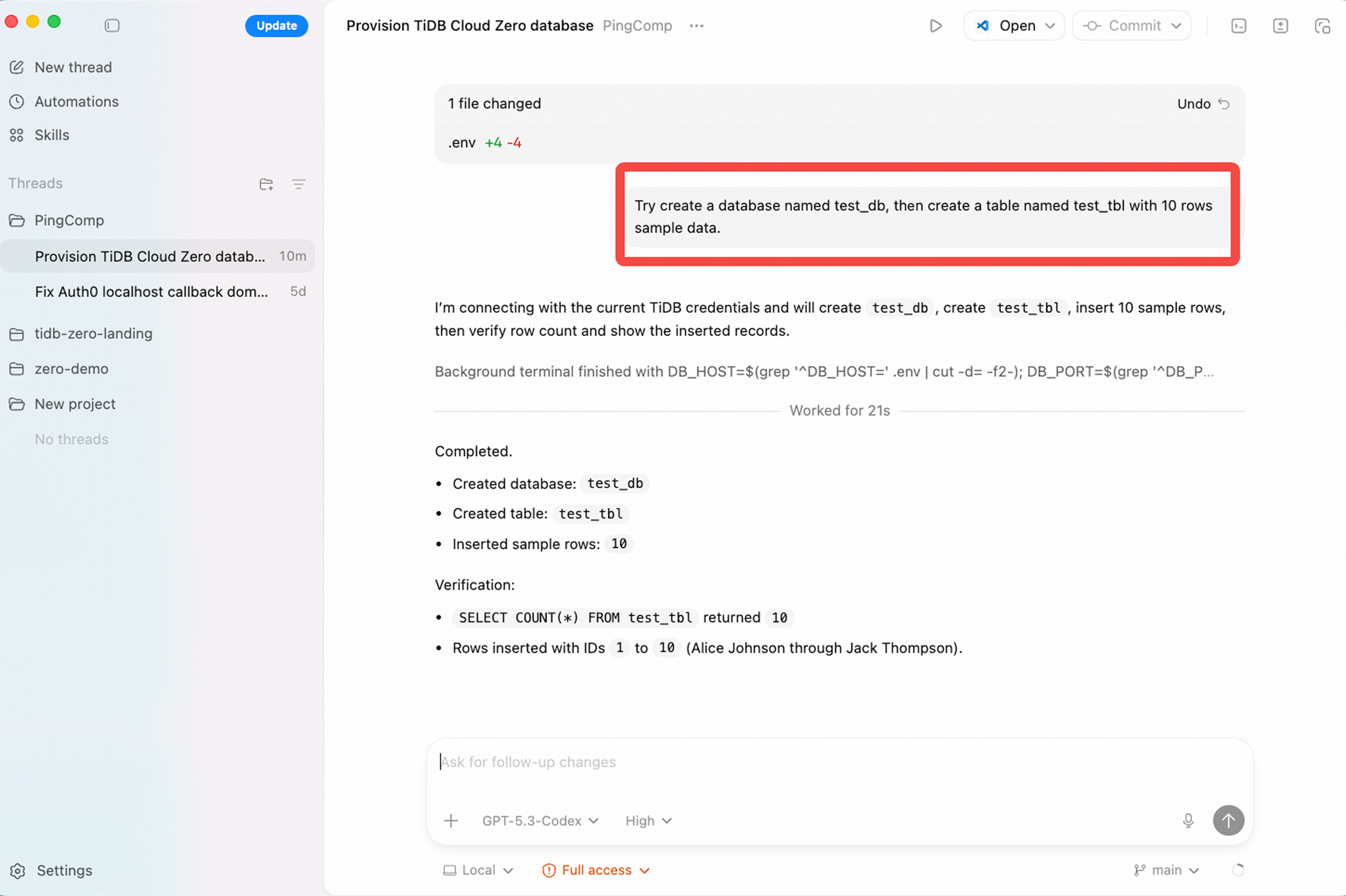Add new project folder icon in Threads
Screen dimensions: 1346x896
[x=266, y=184]
